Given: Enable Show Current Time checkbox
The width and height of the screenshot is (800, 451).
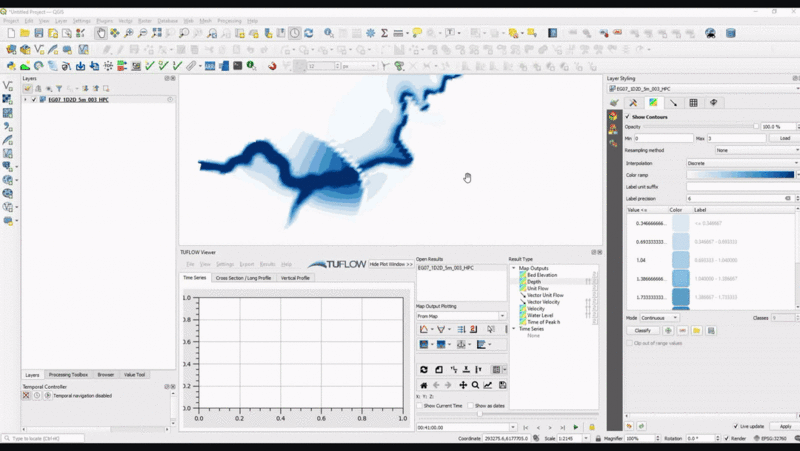Looking at the screenshot, I should 420,405.
